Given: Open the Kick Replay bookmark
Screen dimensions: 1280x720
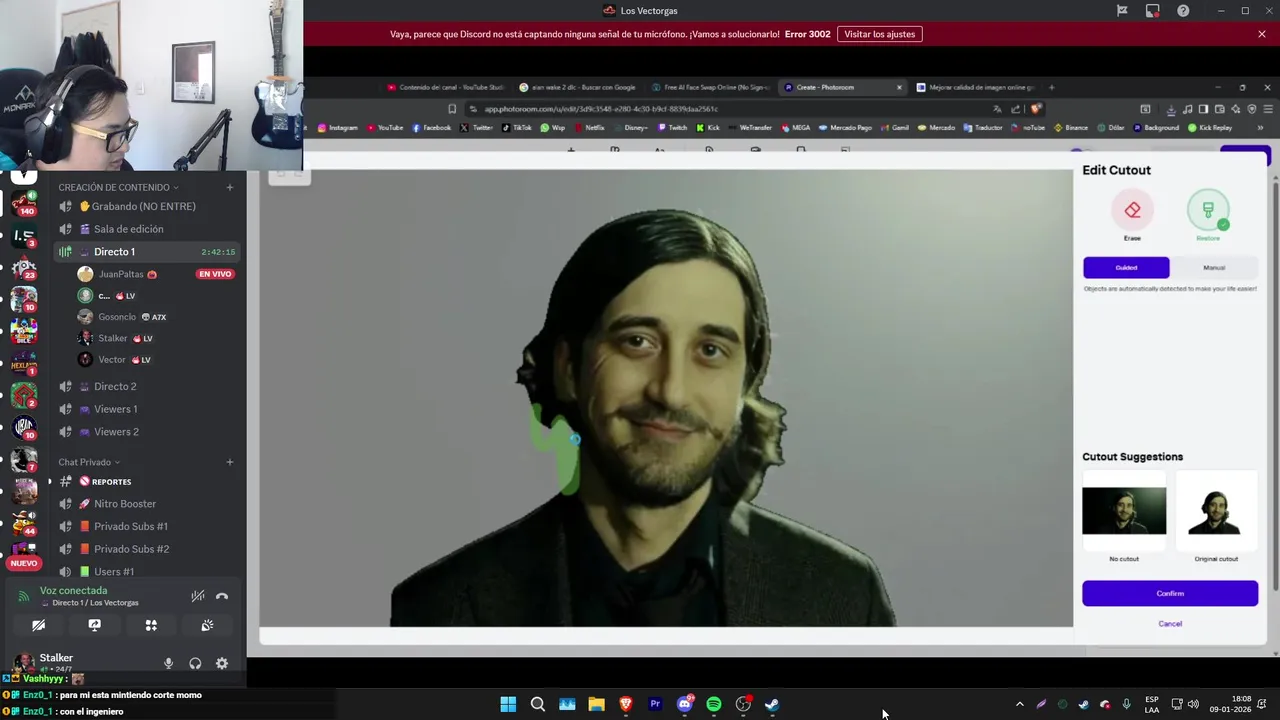Looking at the screenshot, I should click(x=1210, y=128).
